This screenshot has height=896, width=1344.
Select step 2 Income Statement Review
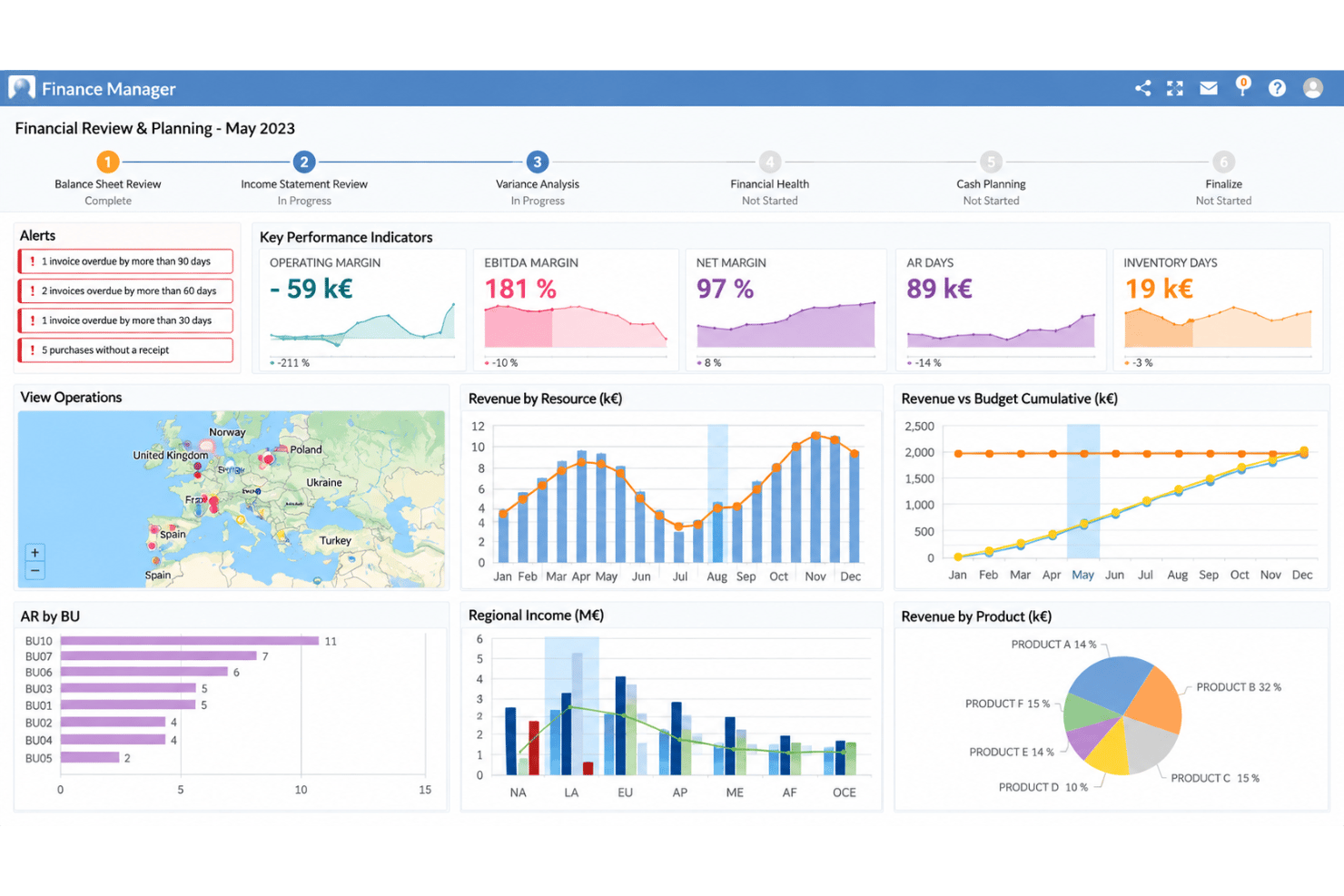coord(304,162)
